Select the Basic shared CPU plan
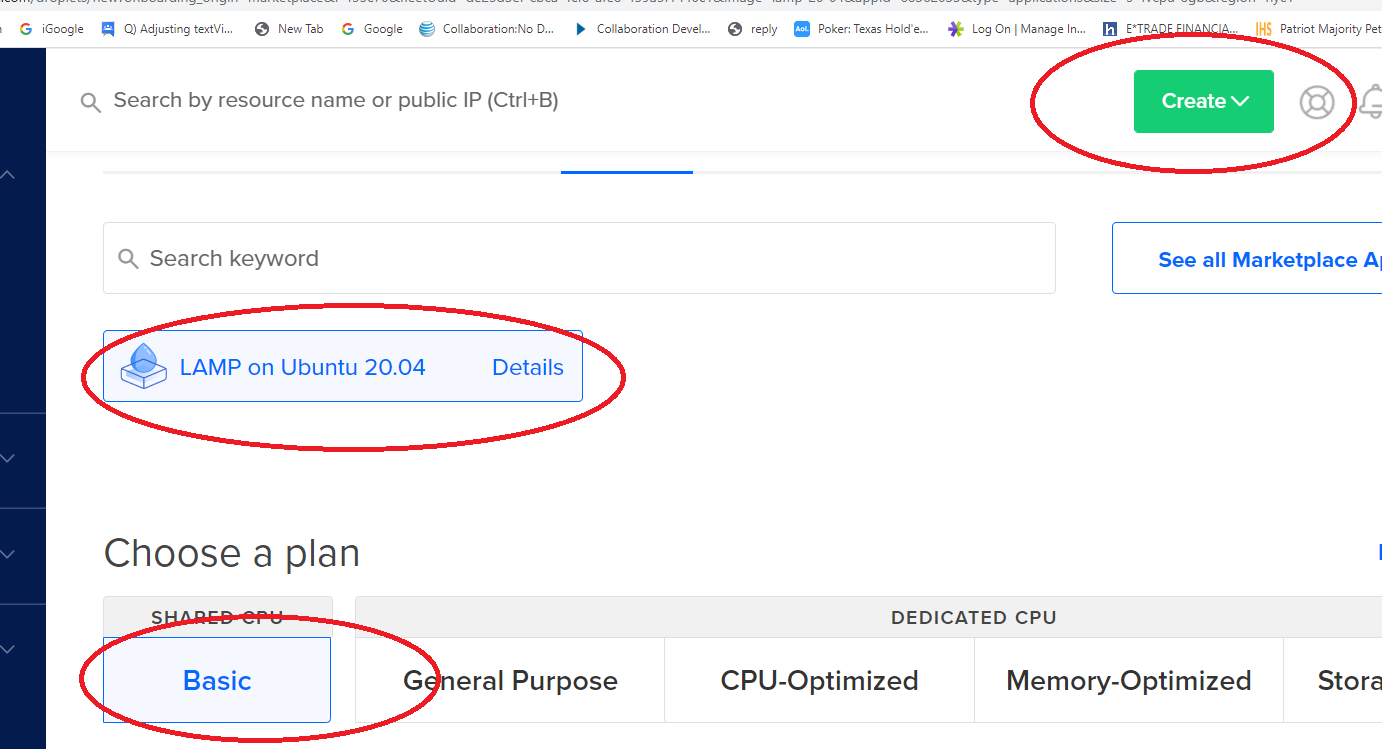 217,680
